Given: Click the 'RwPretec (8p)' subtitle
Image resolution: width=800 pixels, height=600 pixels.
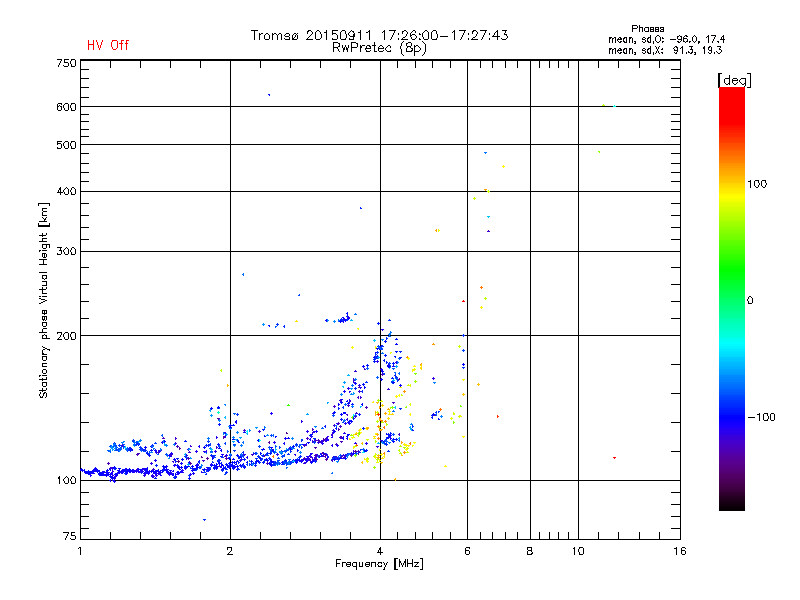Looking at the screenshot, I should 379,48.
